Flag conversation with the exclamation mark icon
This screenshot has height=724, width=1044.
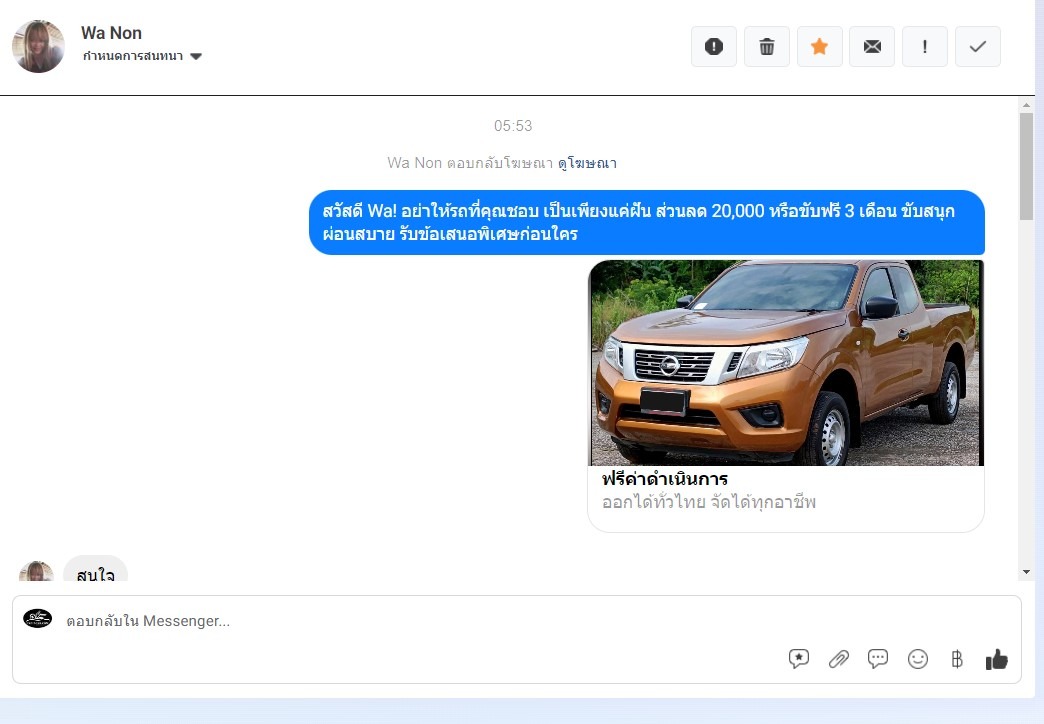925,47
